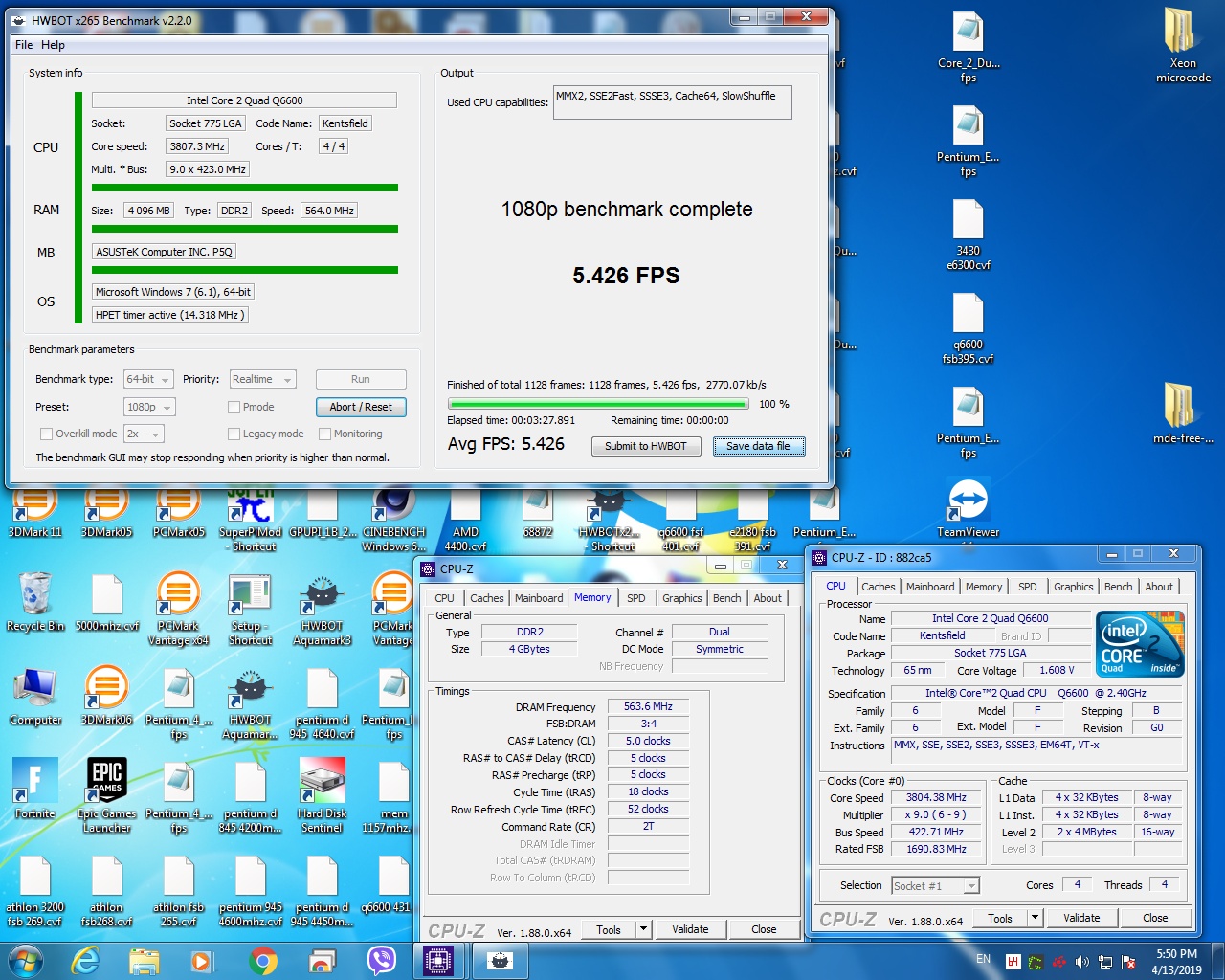Select the Graphics tab in CPU-Z Memory window
1225x980 pixels.
[x=681, y=598]
